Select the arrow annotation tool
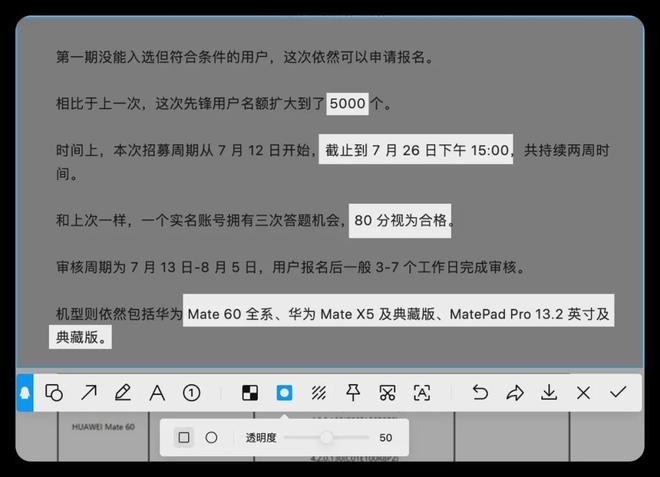660x477 pixels. coord(89,393)
